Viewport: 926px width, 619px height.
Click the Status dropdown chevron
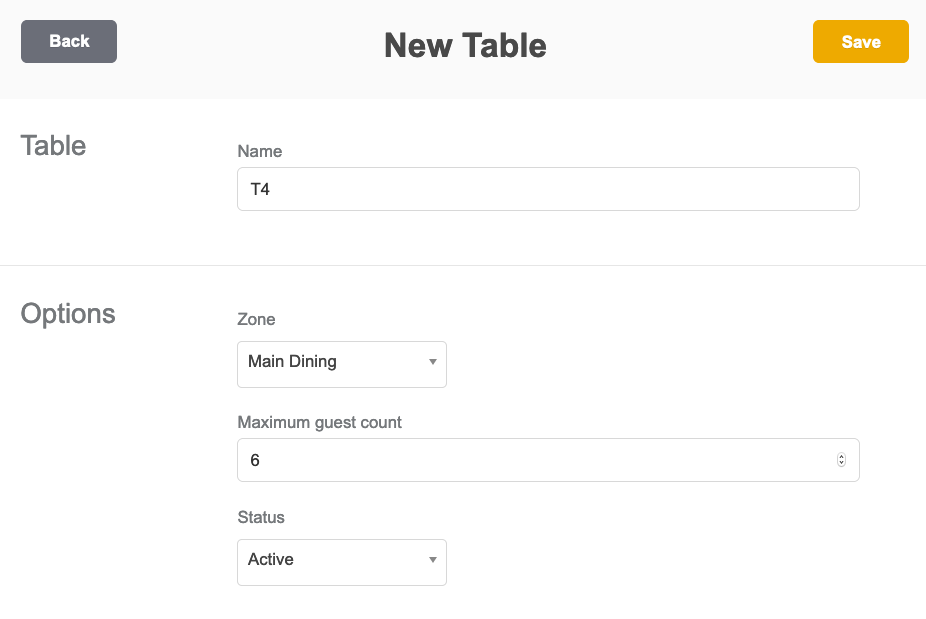tap(432, 562)
